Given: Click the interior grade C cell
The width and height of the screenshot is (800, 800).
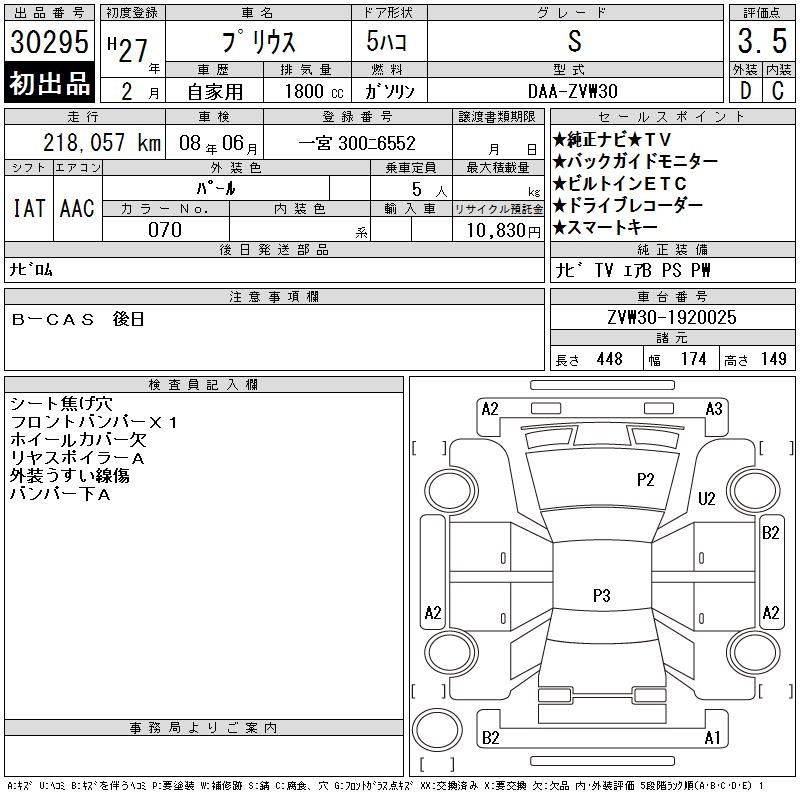Looking at the screenshot, I should pos(777,90).
